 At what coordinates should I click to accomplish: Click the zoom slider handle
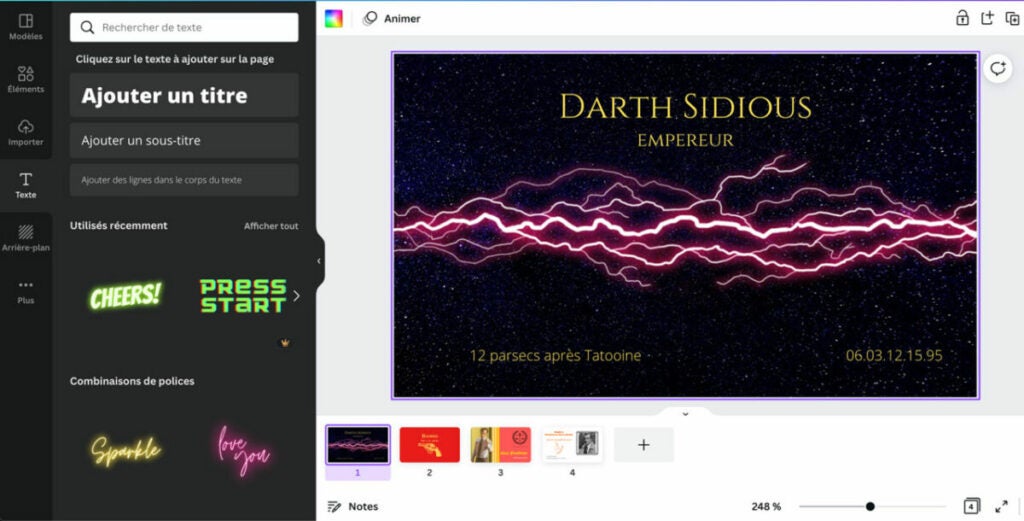click(x=870, y=506)
